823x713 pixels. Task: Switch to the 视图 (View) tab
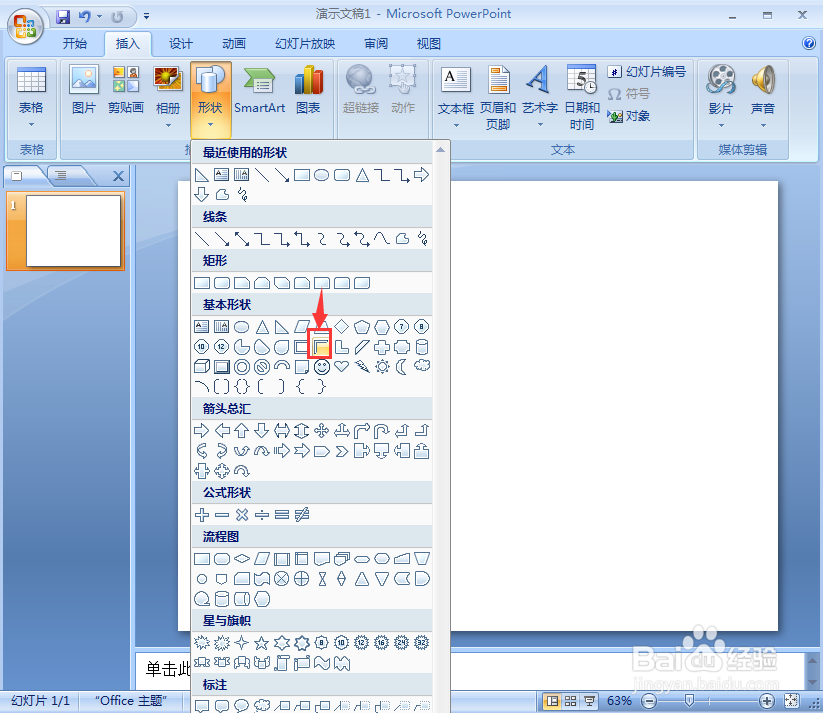428,44
